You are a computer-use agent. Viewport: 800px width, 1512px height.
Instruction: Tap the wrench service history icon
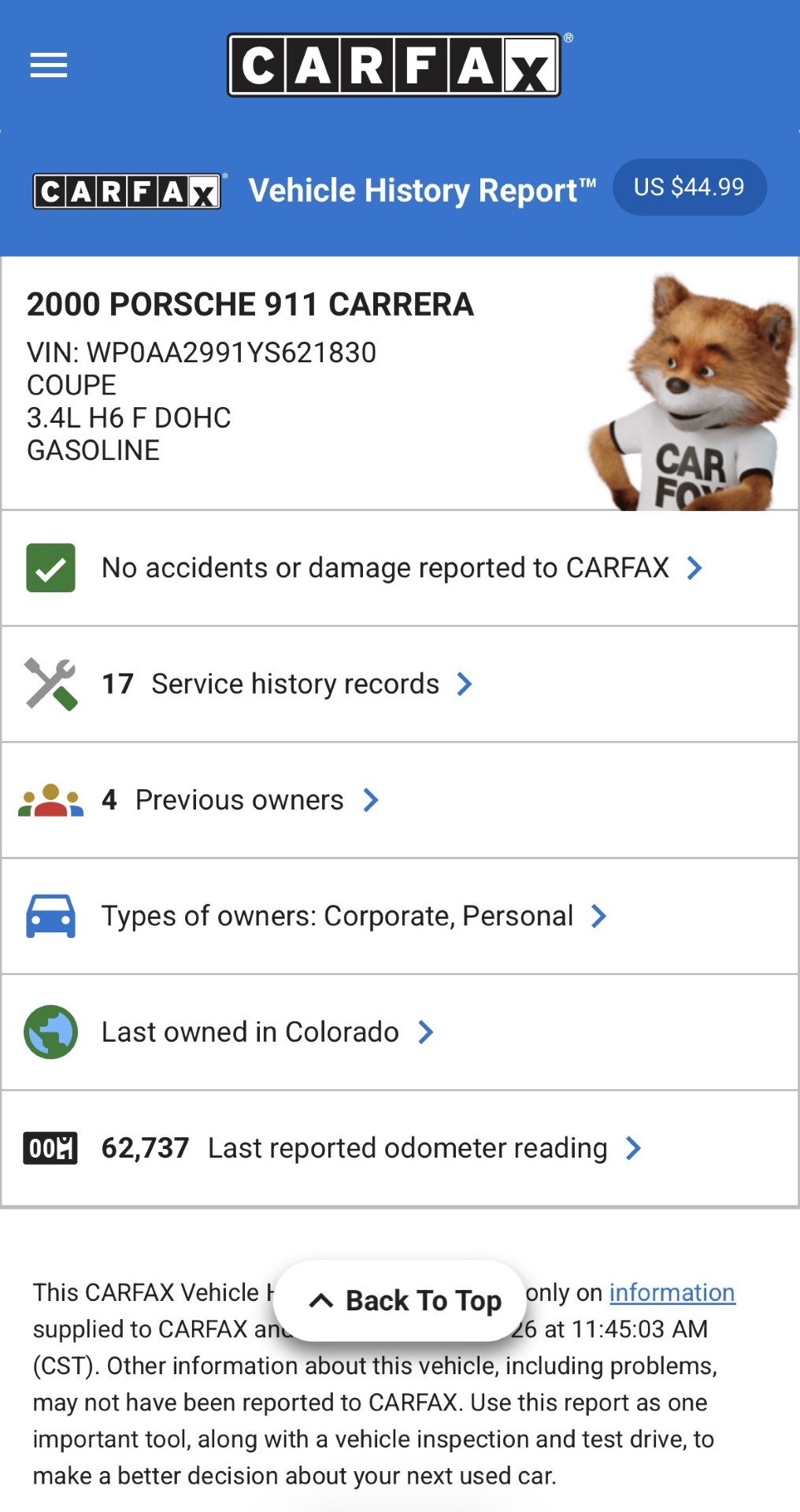50,684
